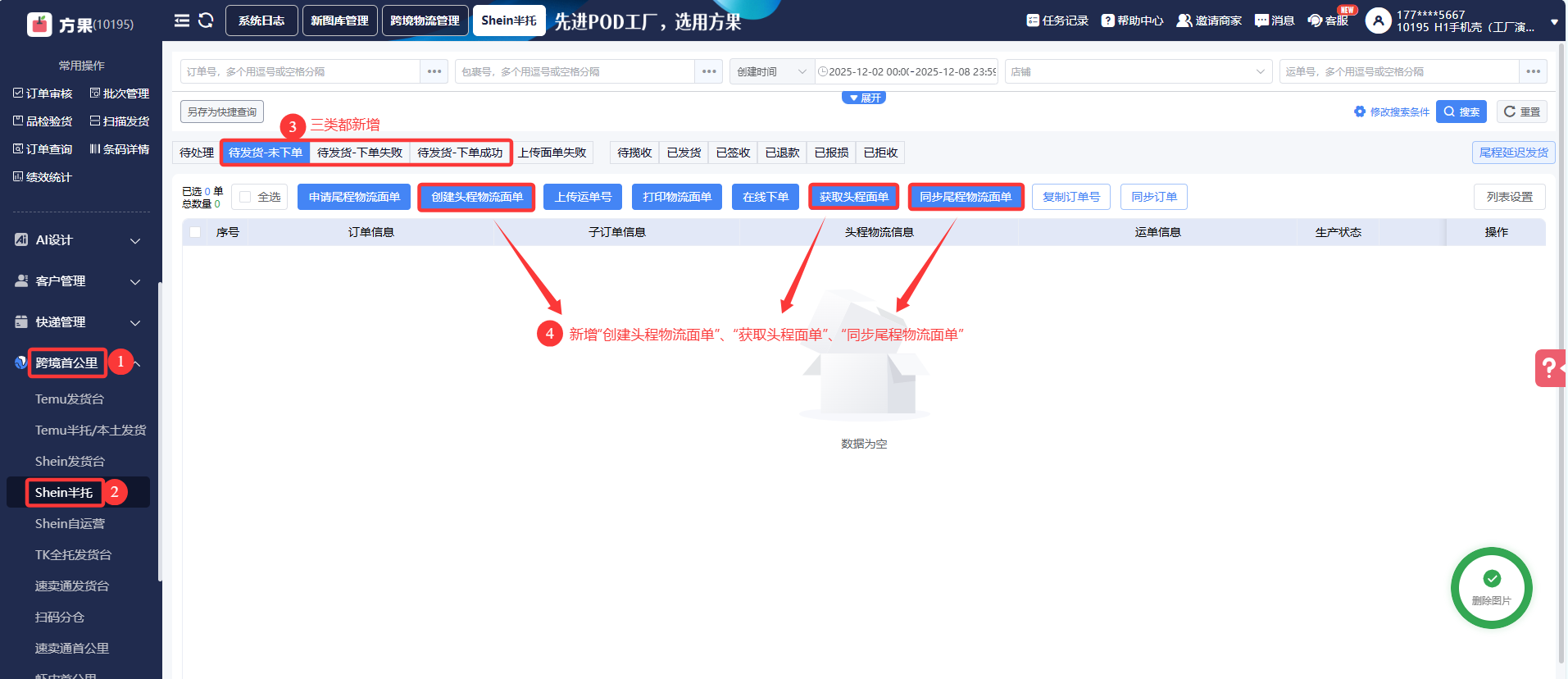The height and width of the screenshot is (679, 1568).
Task: Open 消息 messages
Action: (x=1275, y=21)
